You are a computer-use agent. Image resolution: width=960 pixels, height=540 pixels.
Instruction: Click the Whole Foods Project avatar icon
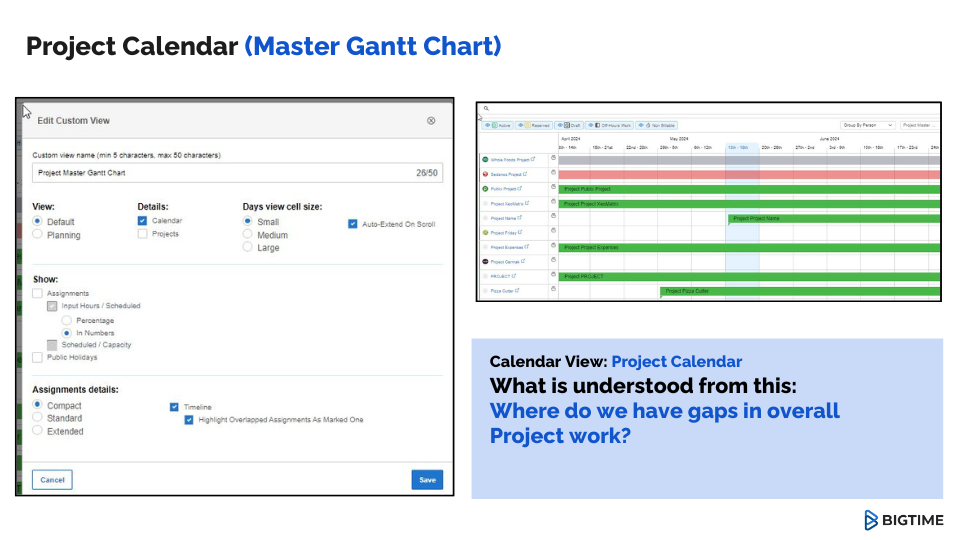click(486, 159)
